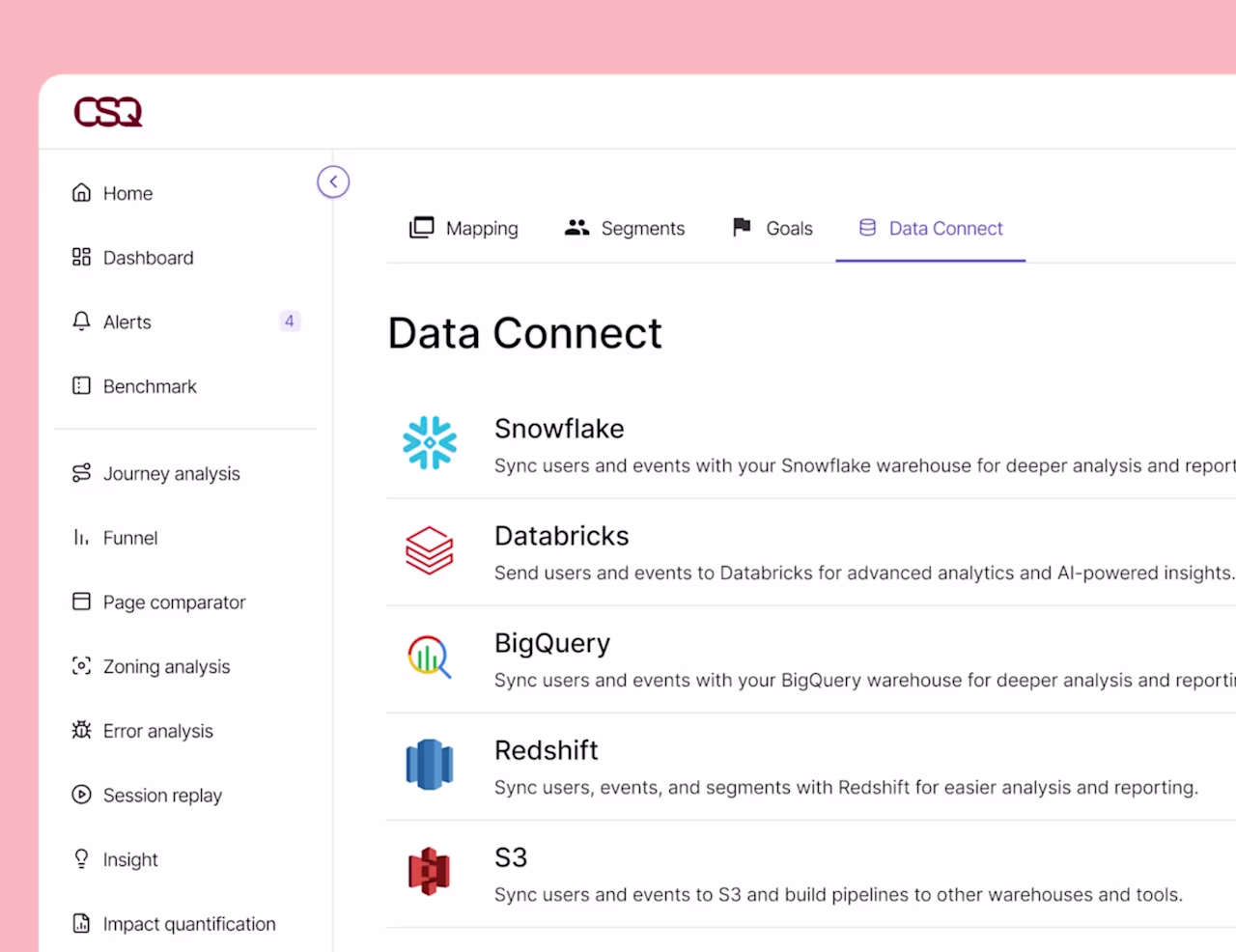The width and height of the screenshot is (1236, 952).
Task: Click the Snowflake description text
Action: (864, 466)
